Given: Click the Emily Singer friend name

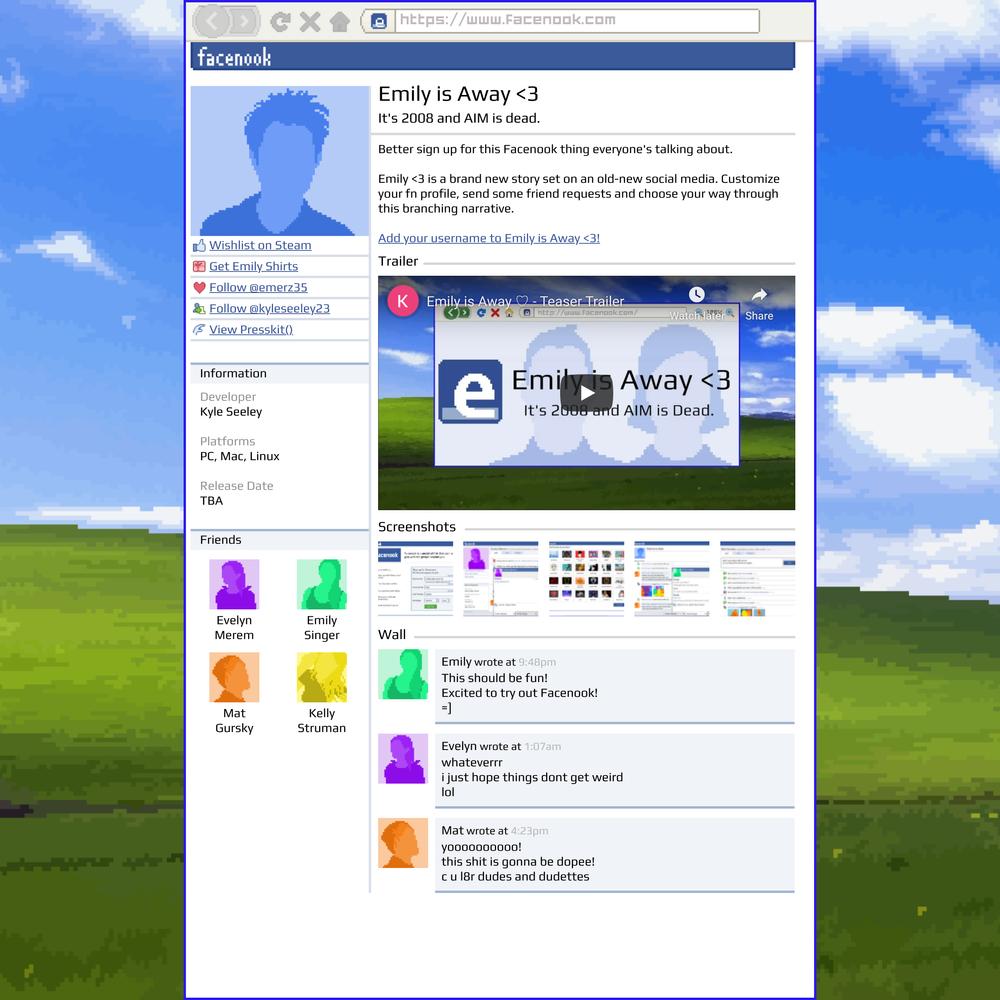Looking at the screenshot, I should (321, 628).
